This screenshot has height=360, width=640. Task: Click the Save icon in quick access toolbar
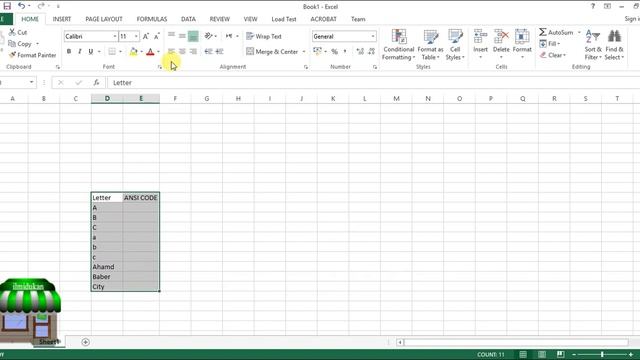7,6
